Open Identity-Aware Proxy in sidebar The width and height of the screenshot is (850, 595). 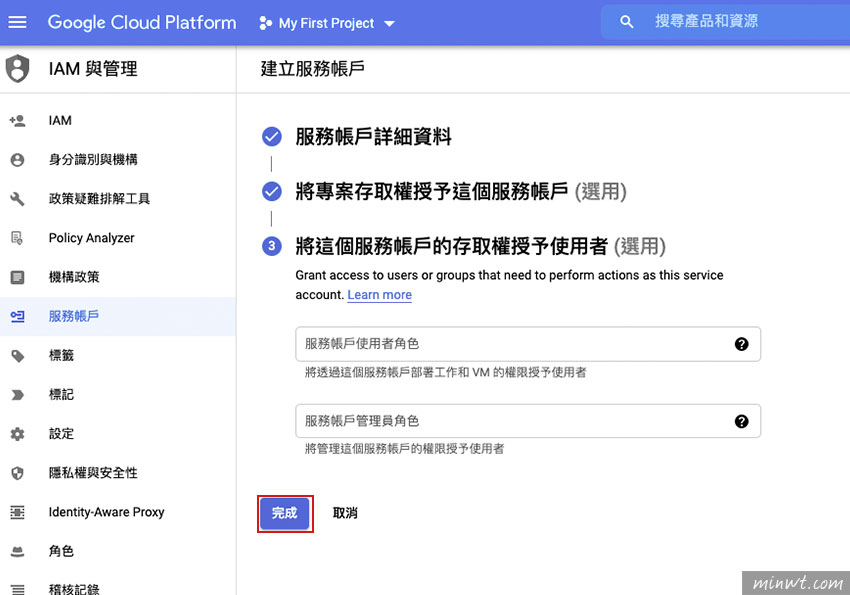pos(118,512)
